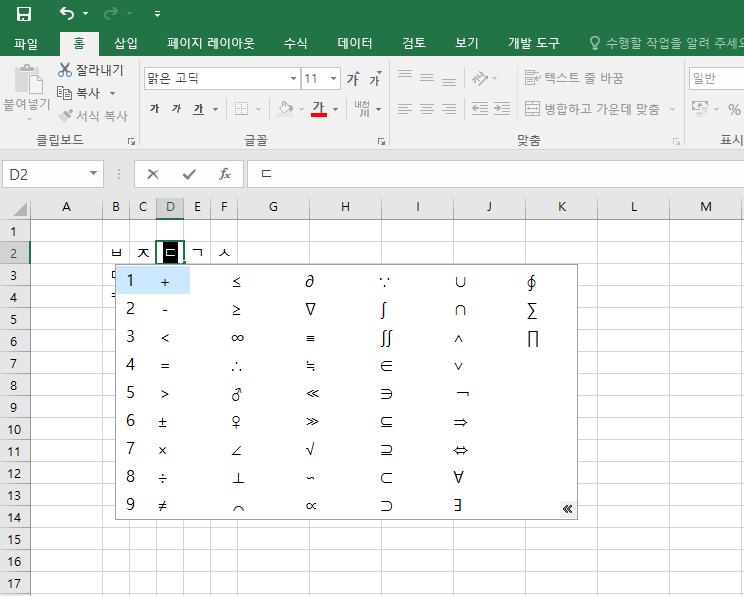
Task: Click the align right icon
Action: (x=449, y=109)
